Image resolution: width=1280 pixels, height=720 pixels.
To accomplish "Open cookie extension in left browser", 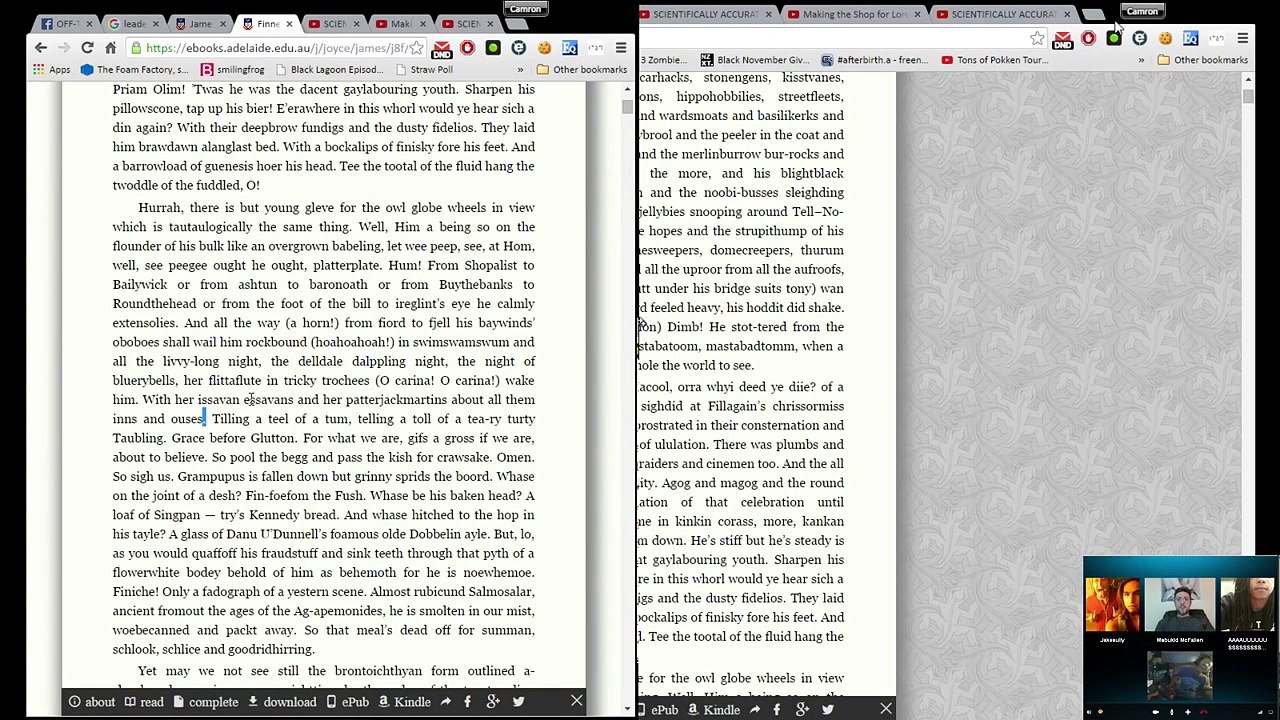I will click(x=544, y=48).
